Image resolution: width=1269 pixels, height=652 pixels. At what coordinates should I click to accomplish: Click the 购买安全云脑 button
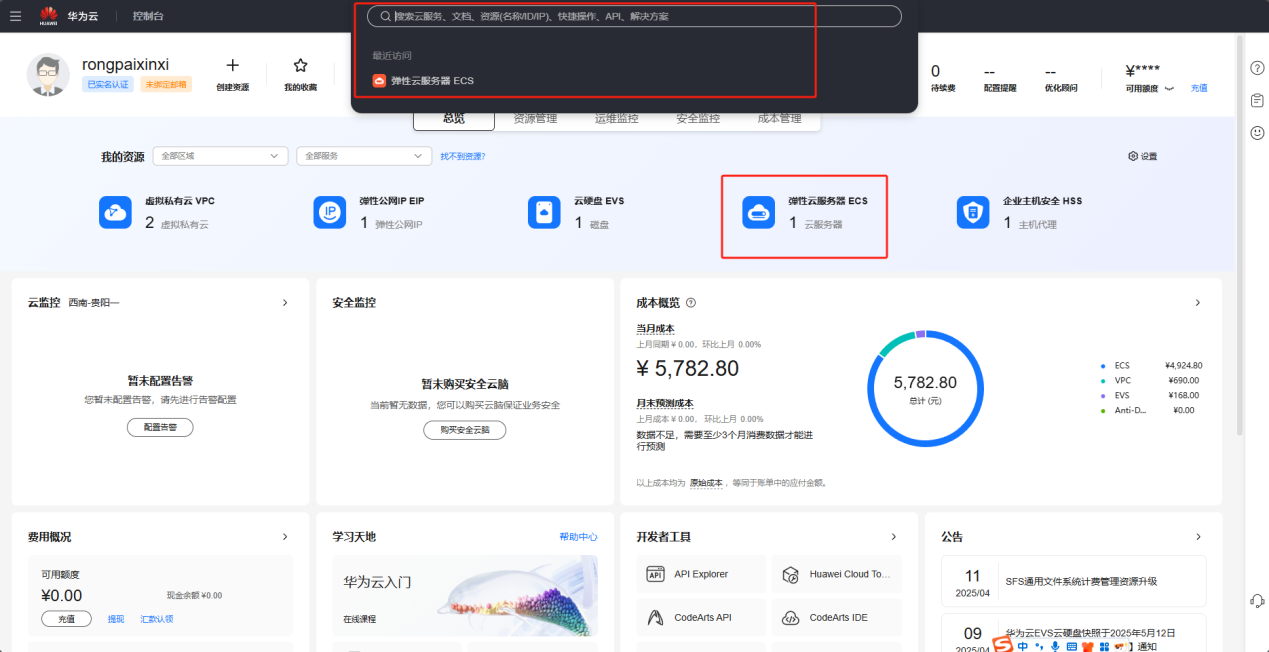point(465,430)
